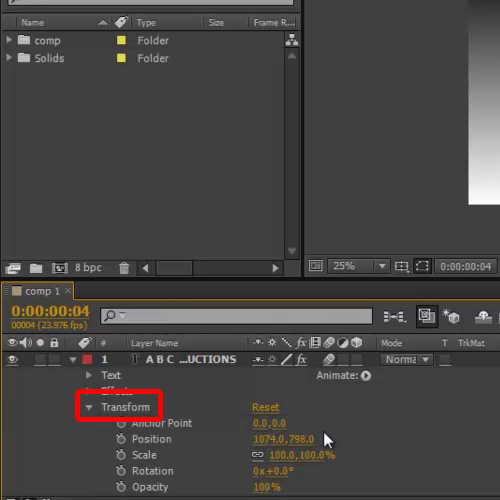Open the Animate text menu arrow
Viewport: 500px width, 500px height.
[366, 376]
